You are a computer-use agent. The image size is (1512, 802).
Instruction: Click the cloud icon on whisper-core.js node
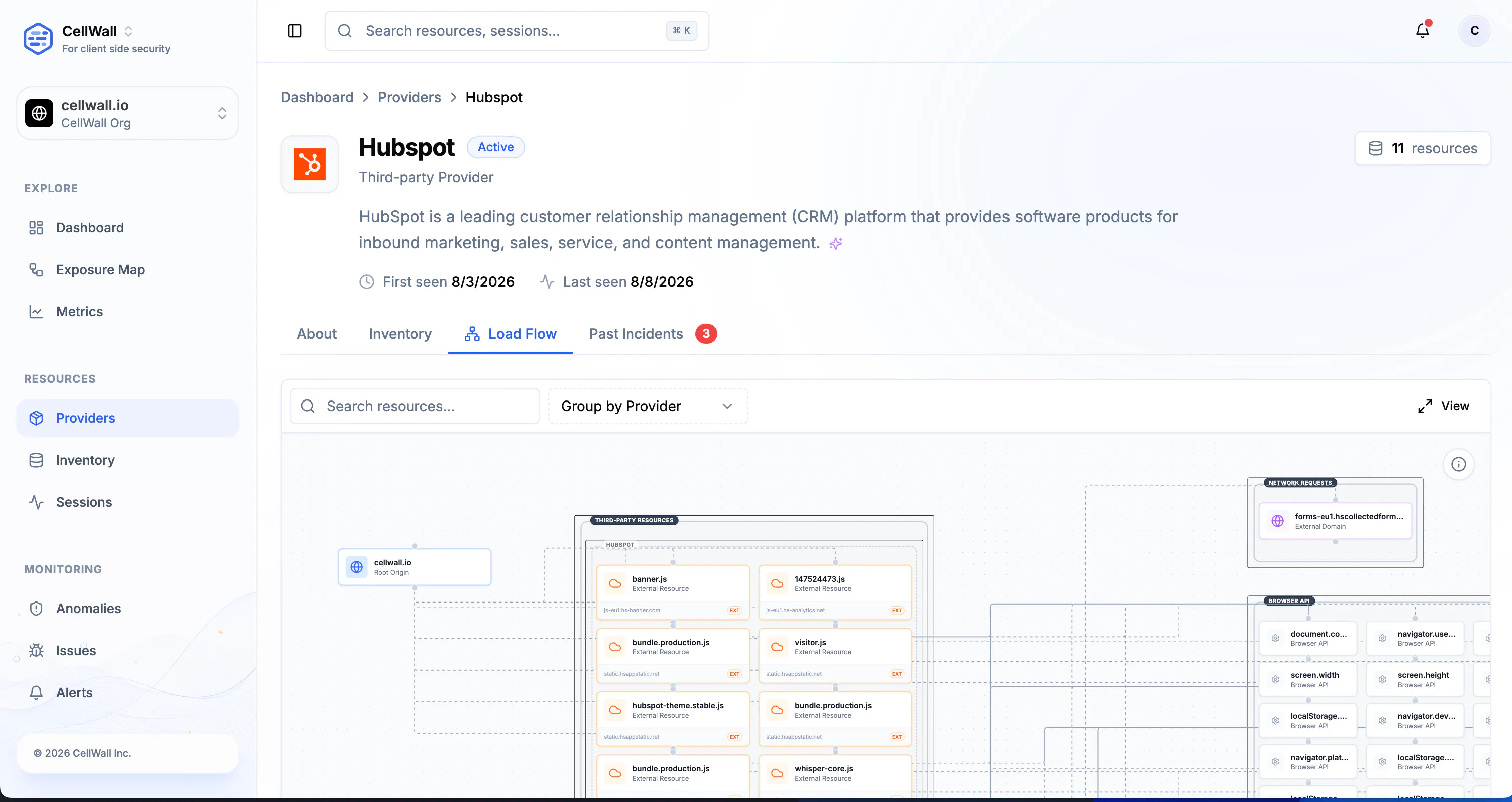click(777, 773)
